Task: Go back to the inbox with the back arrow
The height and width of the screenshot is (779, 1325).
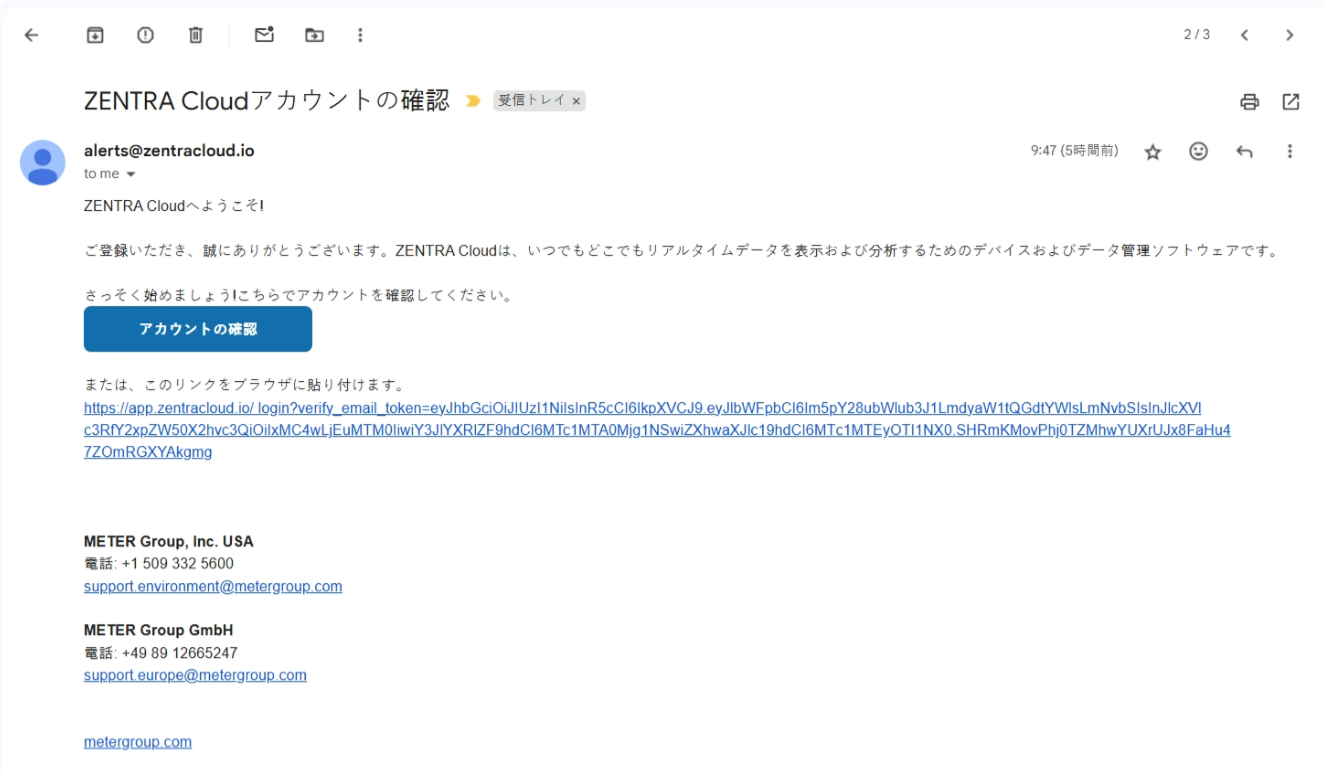Action: (31, 35)
